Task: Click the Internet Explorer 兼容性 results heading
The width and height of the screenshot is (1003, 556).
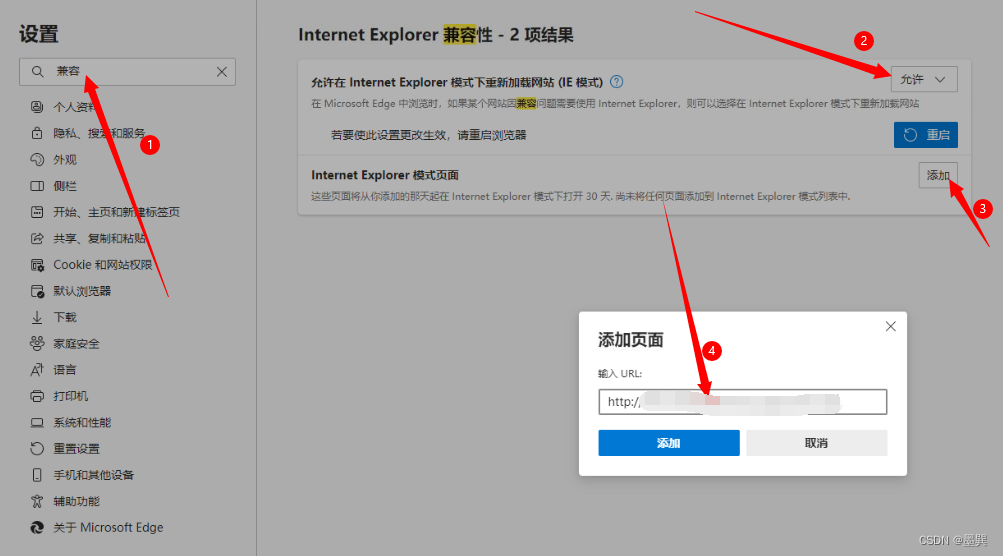Action: pos(436,35)
